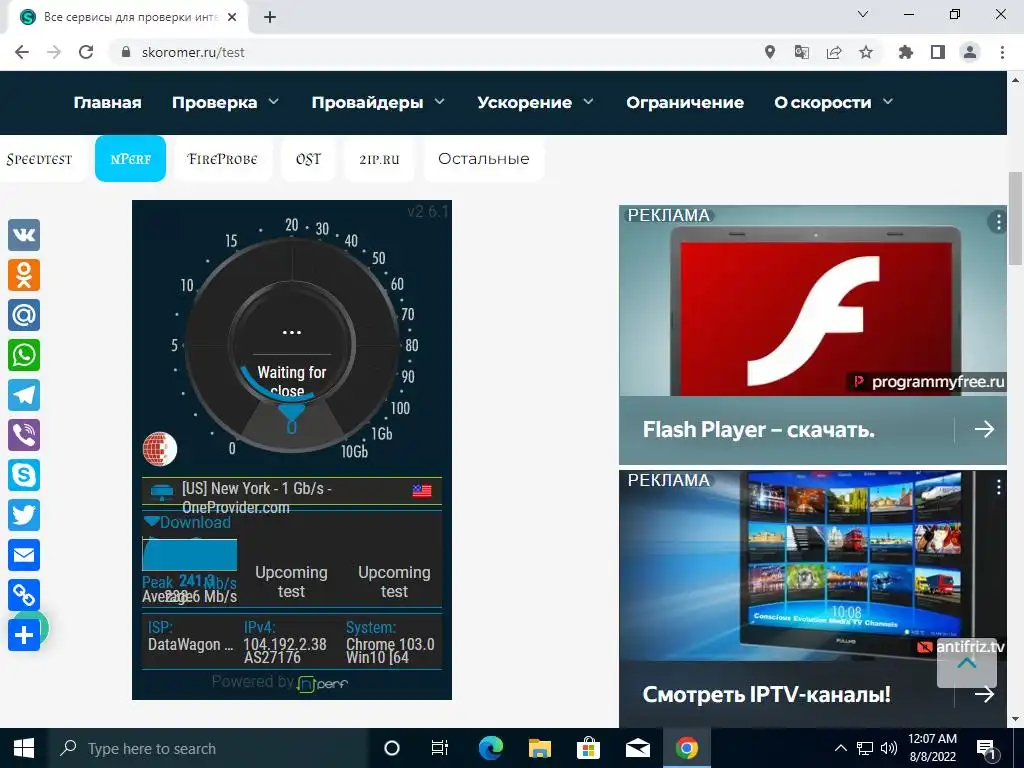
Task: Open IPTV ad options menu
Action: (999, 487)
